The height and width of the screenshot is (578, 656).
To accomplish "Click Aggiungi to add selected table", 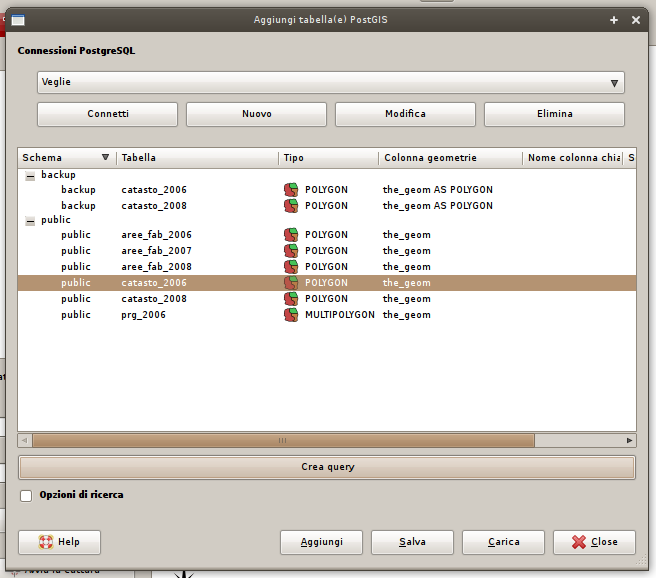I will [321, 542].
